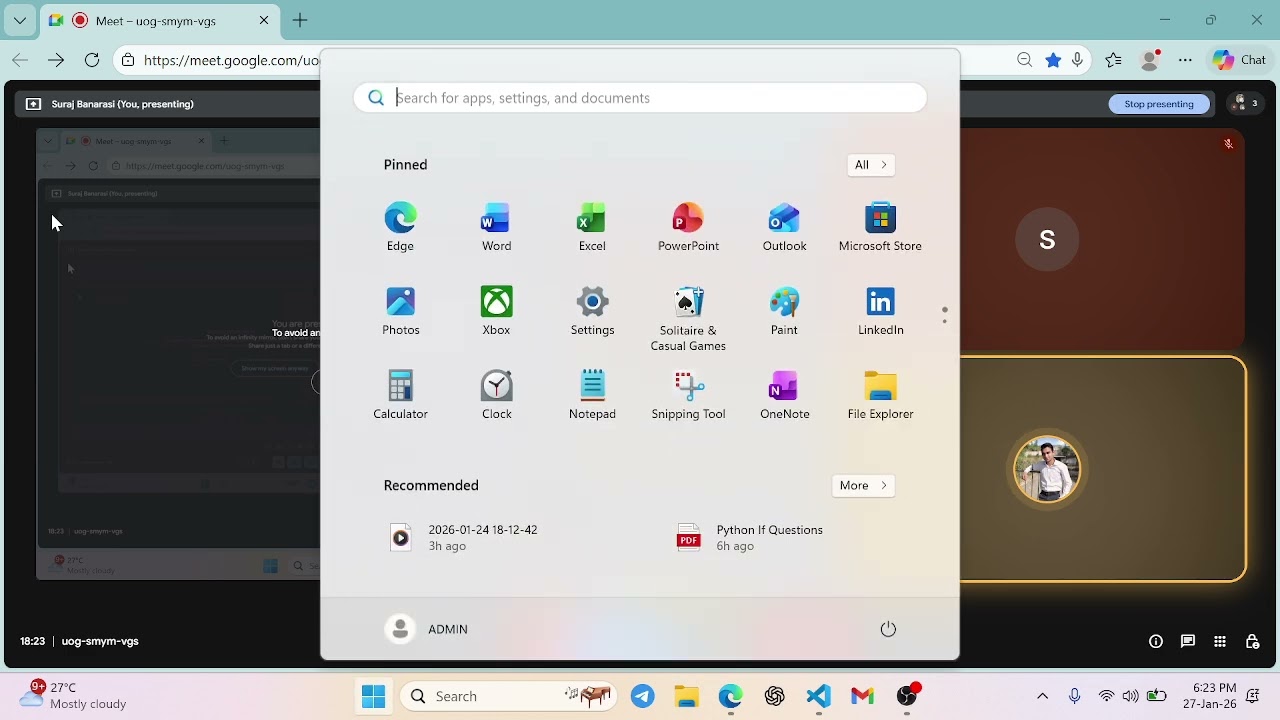Go back in the browser

[20, 60]
